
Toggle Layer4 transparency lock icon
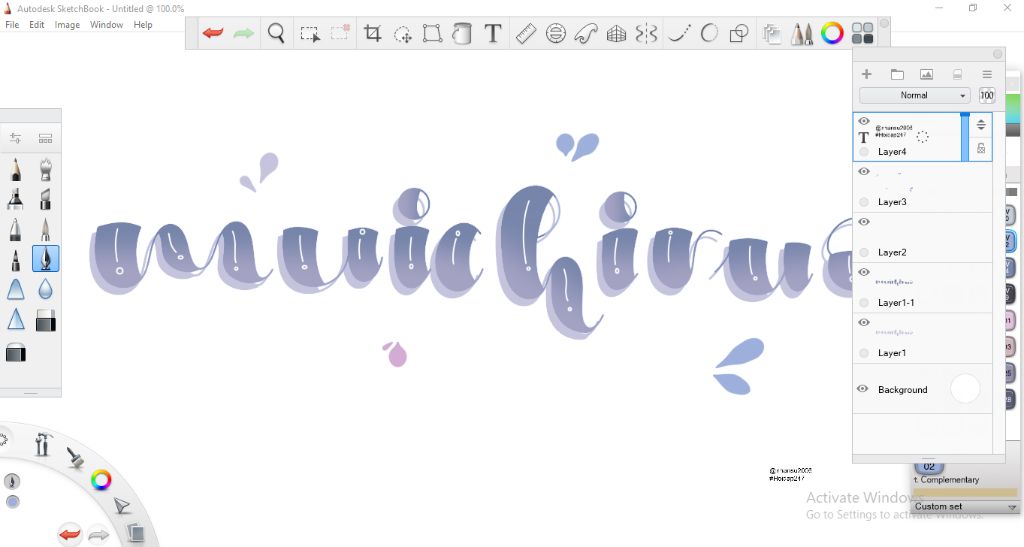tap(981, 149)
